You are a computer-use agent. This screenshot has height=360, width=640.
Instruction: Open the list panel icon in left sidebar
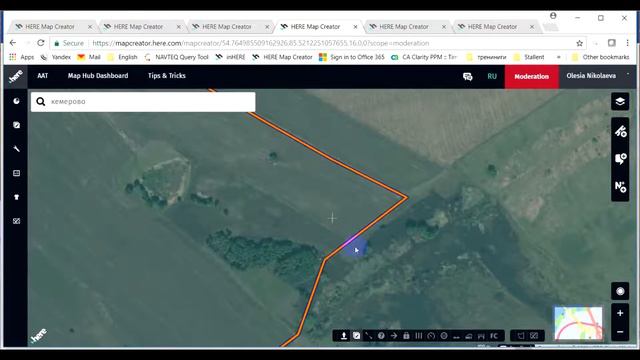click(16, 173)
